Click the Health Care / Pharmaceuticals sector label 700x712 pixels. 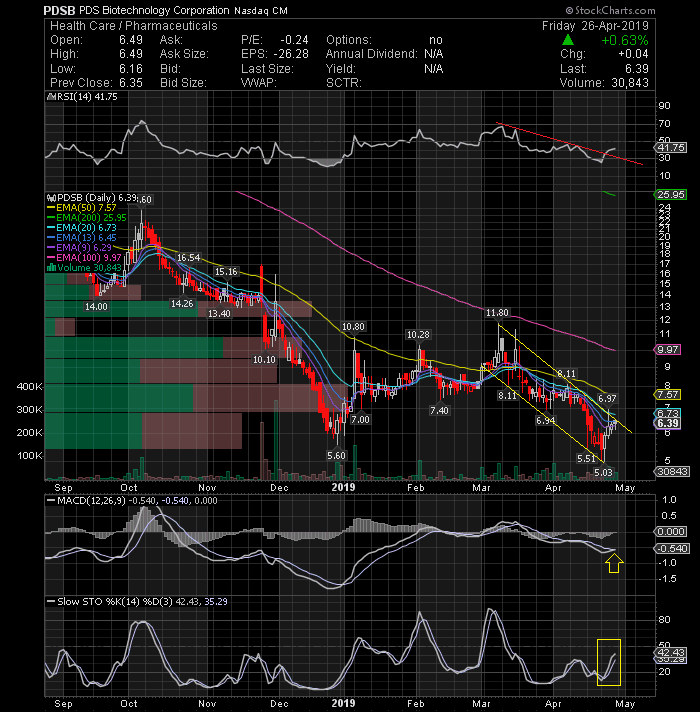(133, 26)
